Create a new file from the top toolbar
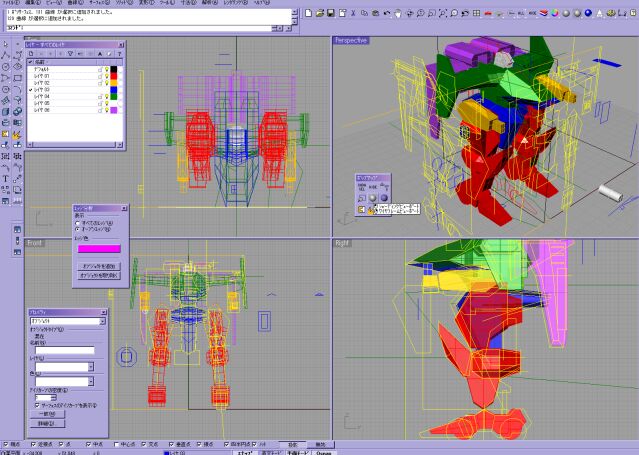 308,13
